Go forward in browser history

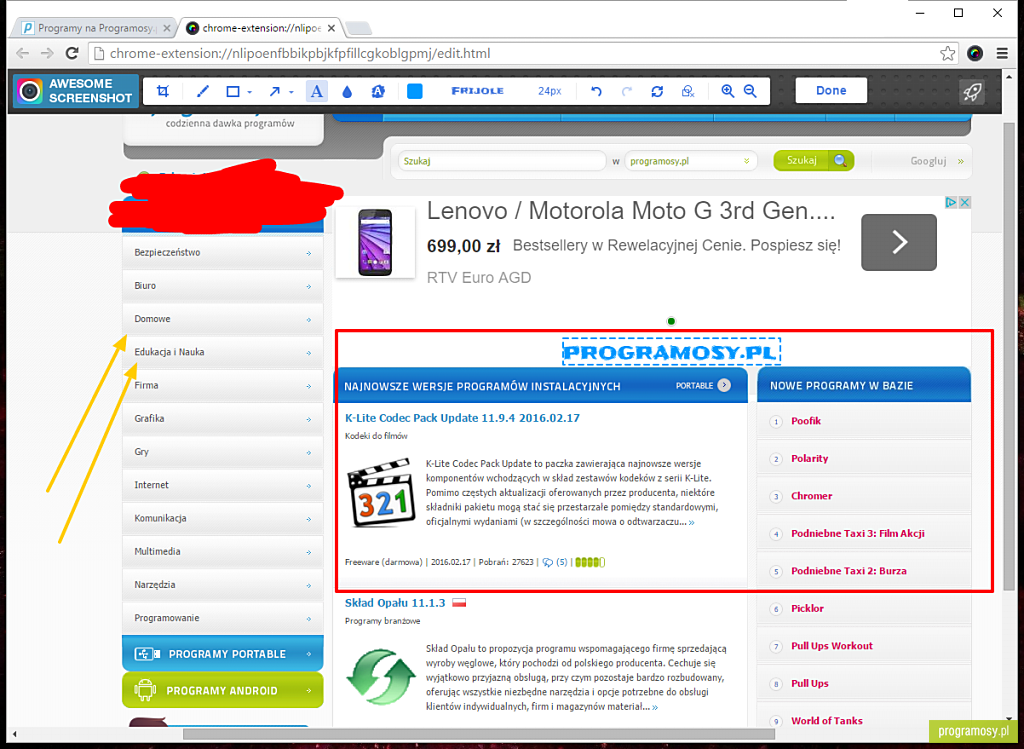47,54
